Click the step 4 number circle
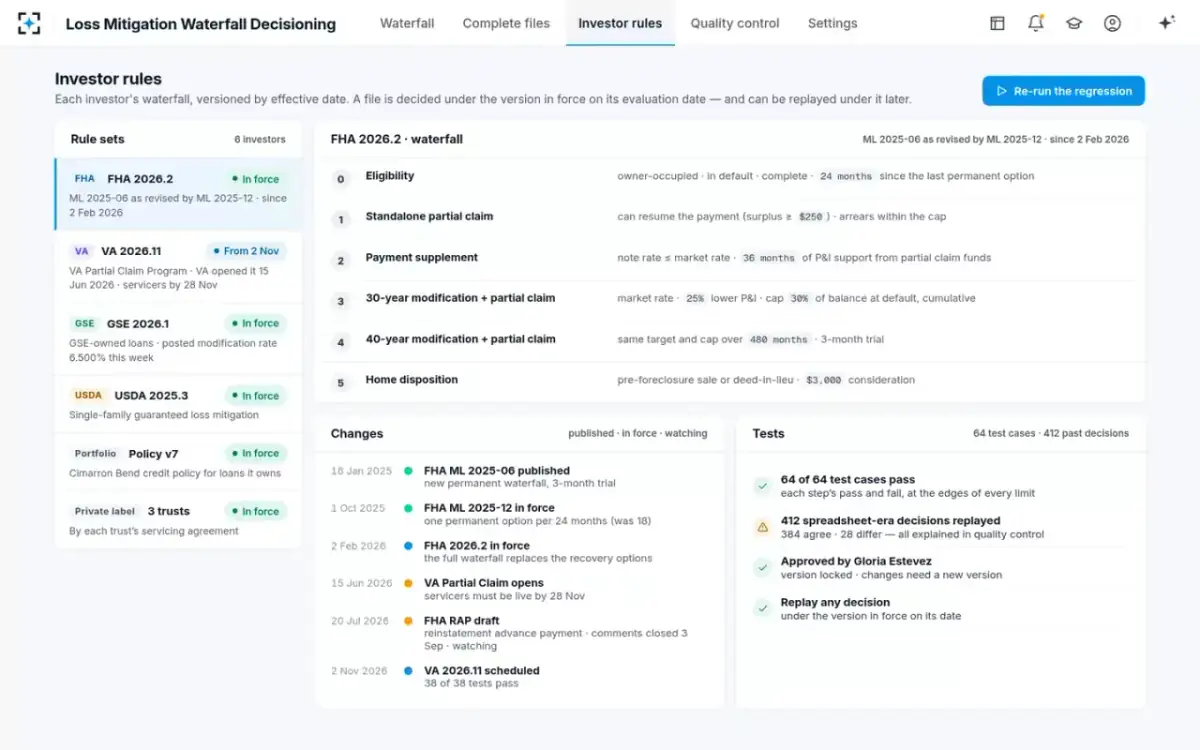1200x750 pixels. point(341,342)
